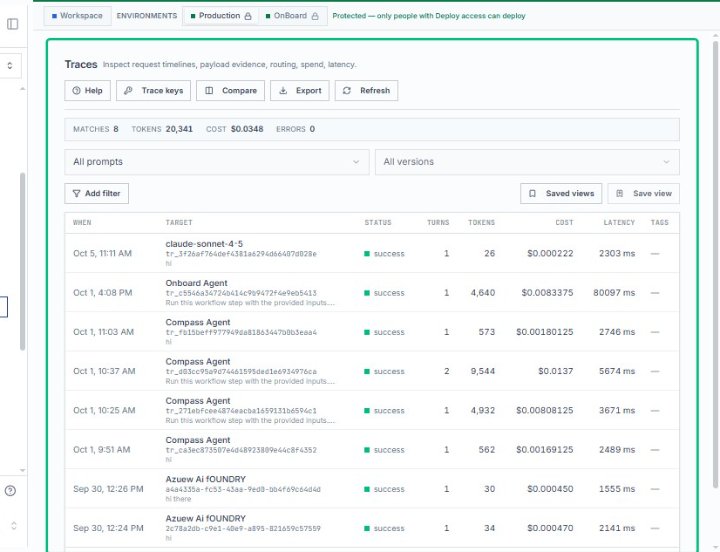Screen dimensions: 720x552
Task: Switch to the Production environment tab
Action: point(220,16)
